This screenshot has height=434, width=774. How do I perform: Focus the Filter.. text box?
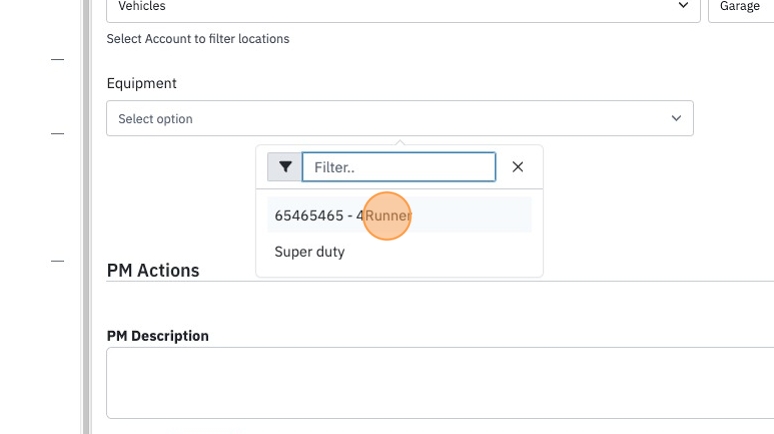coord(398,167)
